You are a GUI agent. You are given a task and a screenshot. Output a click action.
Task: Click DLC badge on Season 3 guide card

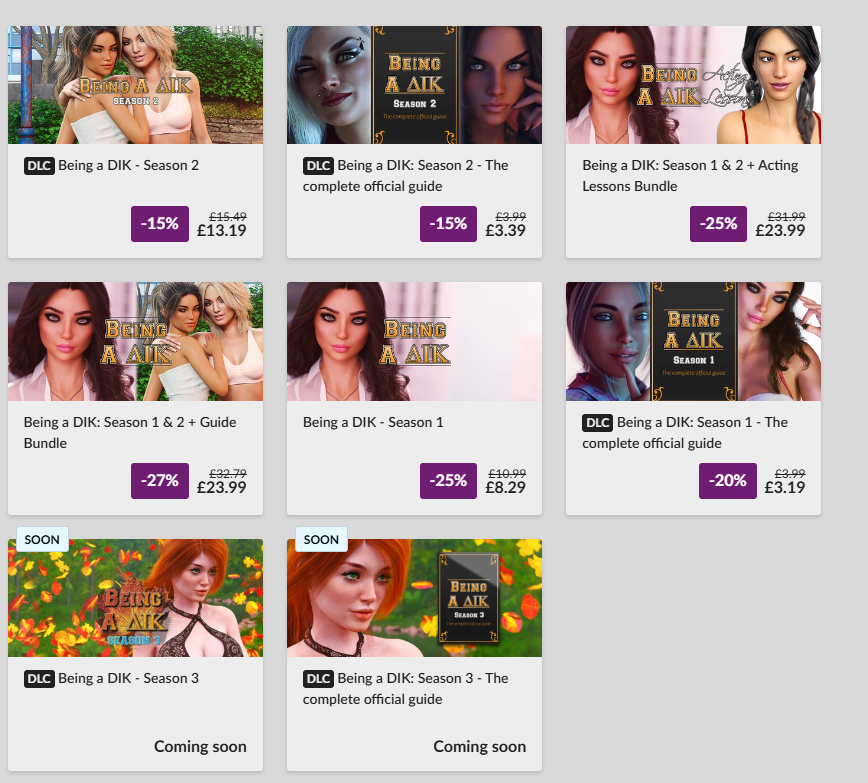318,678
